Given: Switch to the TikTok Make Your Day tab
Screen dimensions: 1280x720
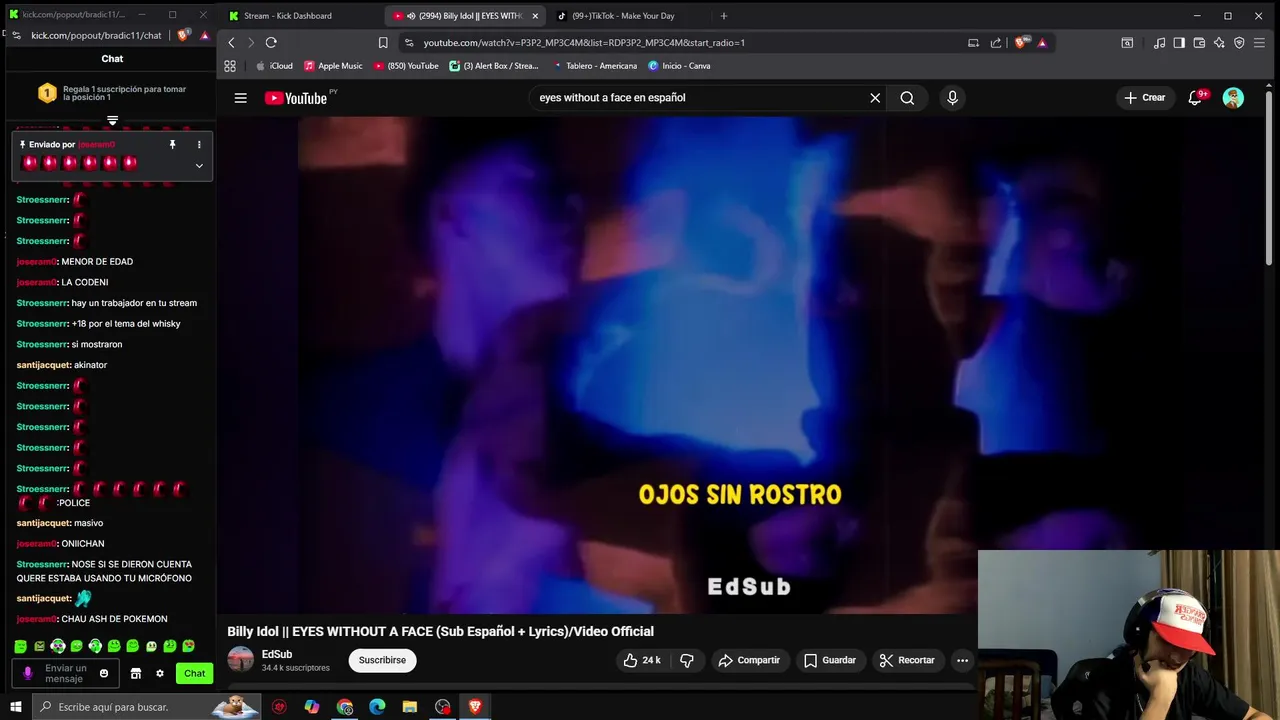Looking at the screenshot, I should 625,16.
